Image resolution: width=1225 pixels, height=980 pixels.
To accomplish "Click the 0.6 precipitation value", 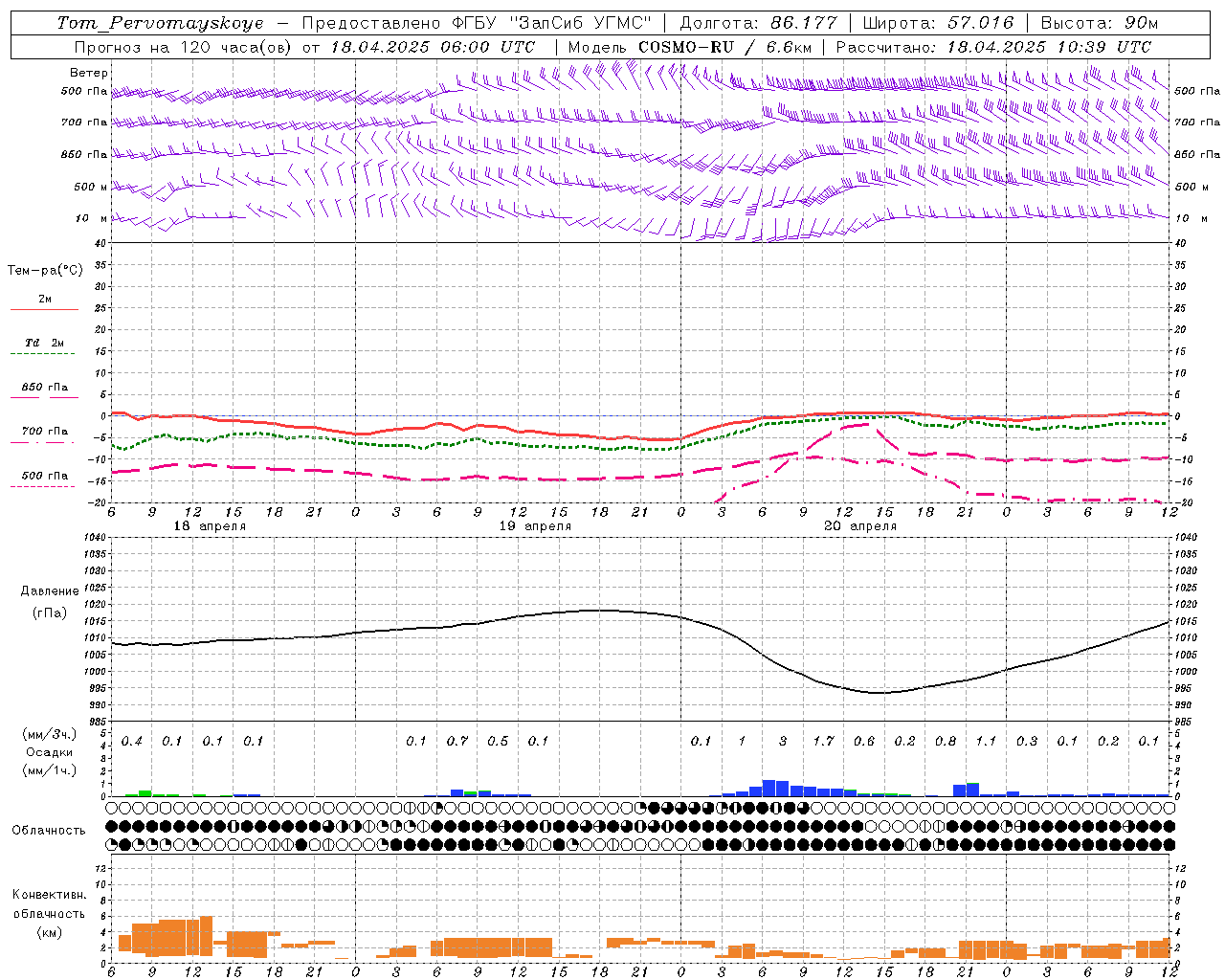I will click(x=864, y=742).
